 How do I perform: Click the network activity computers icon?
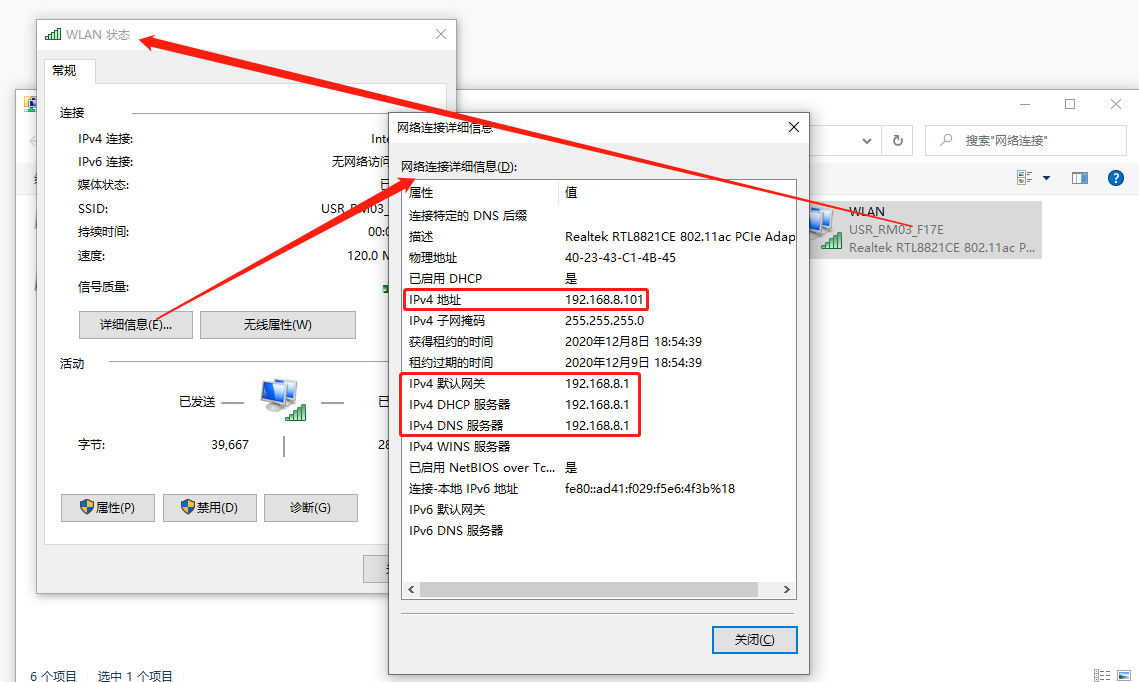[x=282, y=399]
